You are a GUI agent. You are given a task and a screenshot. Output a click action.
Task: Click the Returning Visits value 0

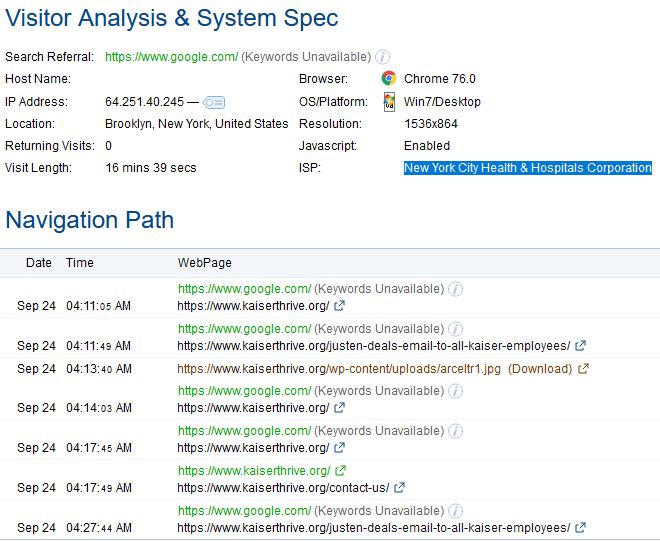pos(108,146)
